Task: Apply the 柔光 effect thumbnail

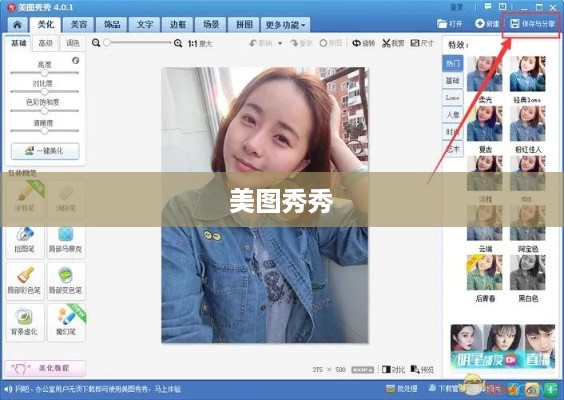Action: pos(485,74)
